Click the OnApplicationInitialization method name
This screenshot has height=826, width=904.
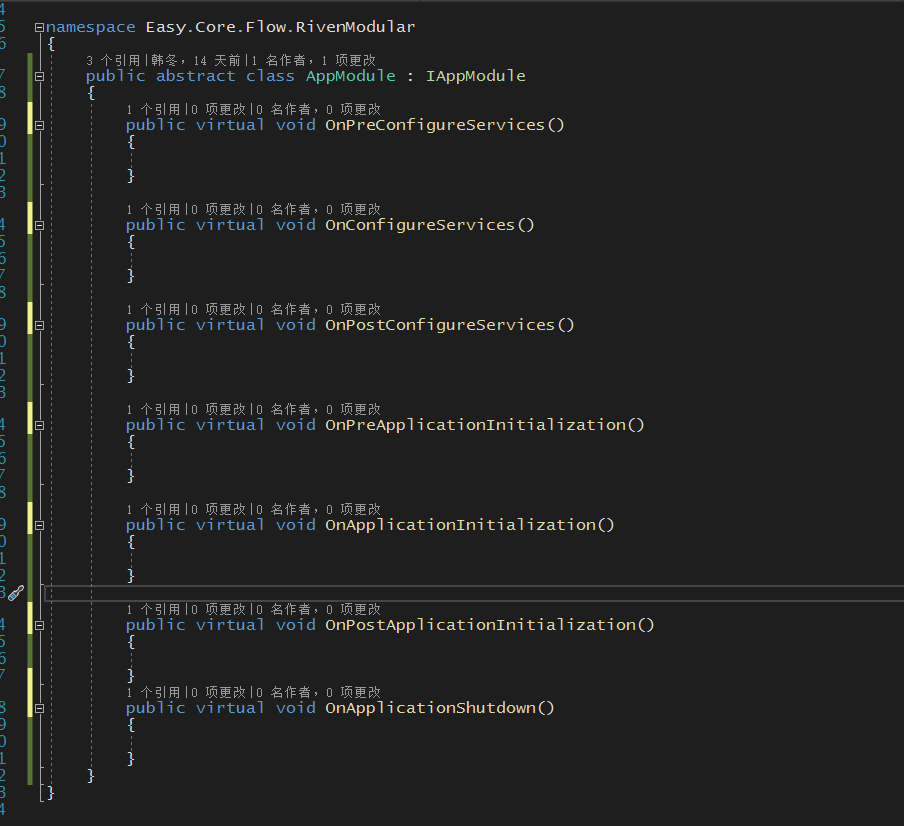(460, 525)
